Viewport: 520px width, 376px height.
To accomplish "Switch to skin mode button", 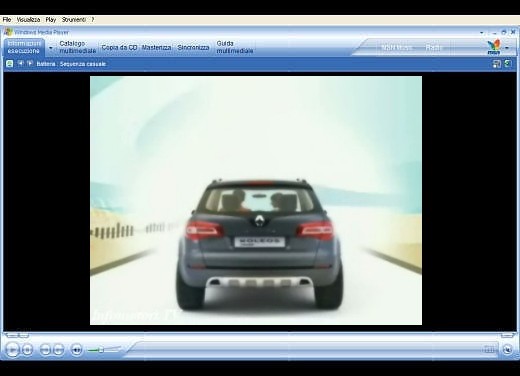I will point(507,349).
